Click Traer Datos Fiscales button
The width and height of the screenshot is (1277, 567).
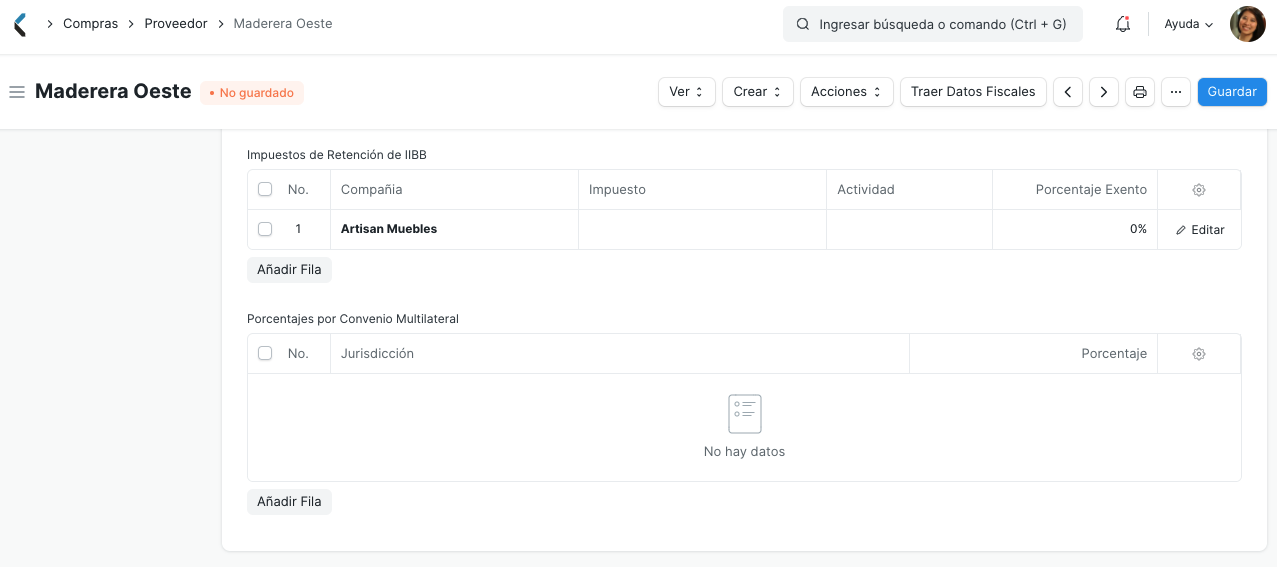coord(973,92)
